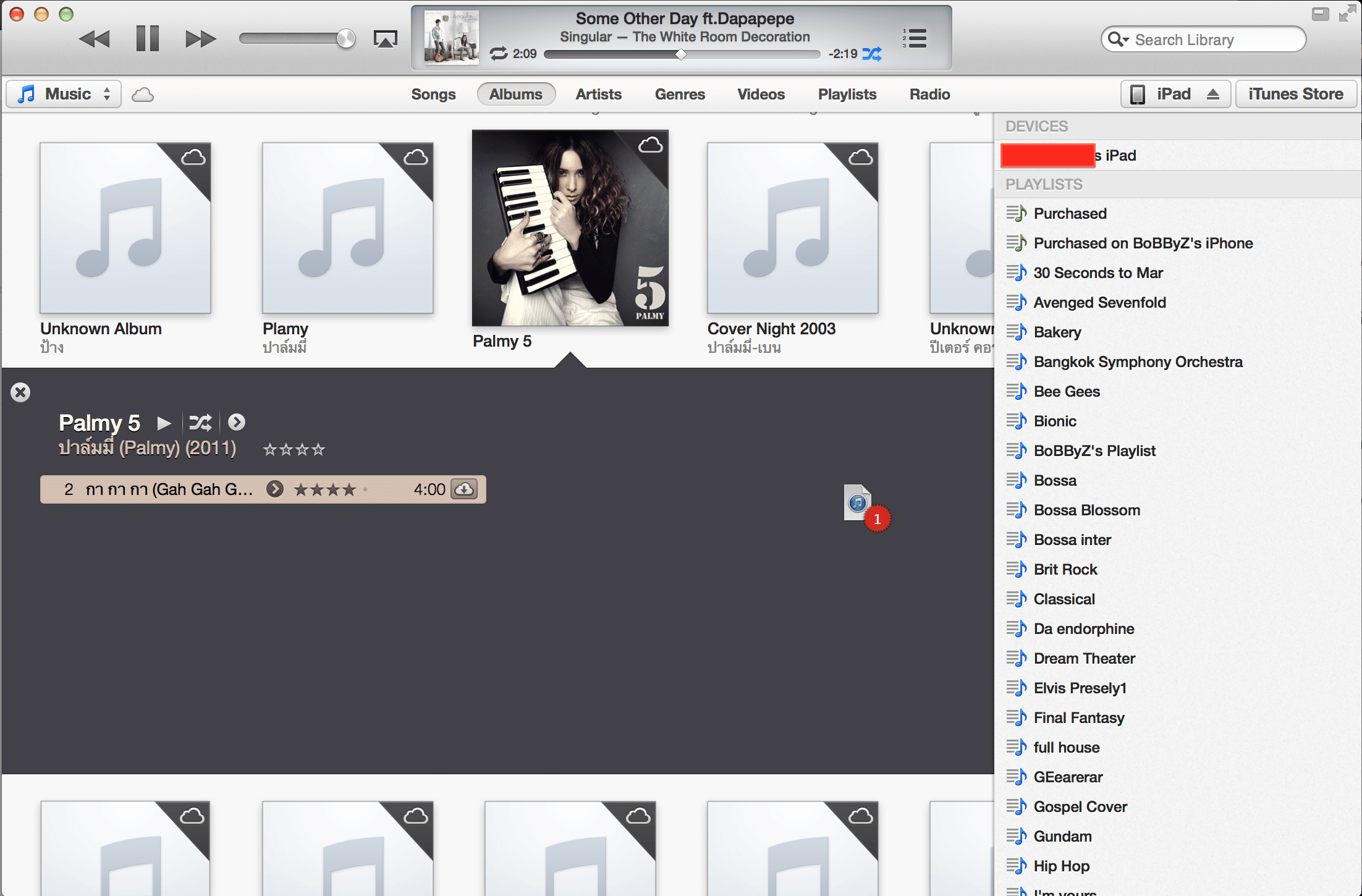The image size is (1362, 896).
Task: Open Gah Gah Gah track options arrow
Action: tap(275, 489)
